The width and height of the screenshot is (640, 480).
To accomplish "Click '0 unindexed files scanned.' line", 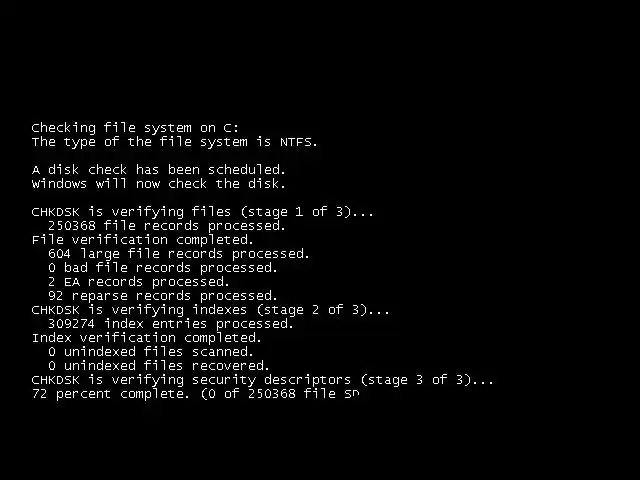I will tap(151, 352).
